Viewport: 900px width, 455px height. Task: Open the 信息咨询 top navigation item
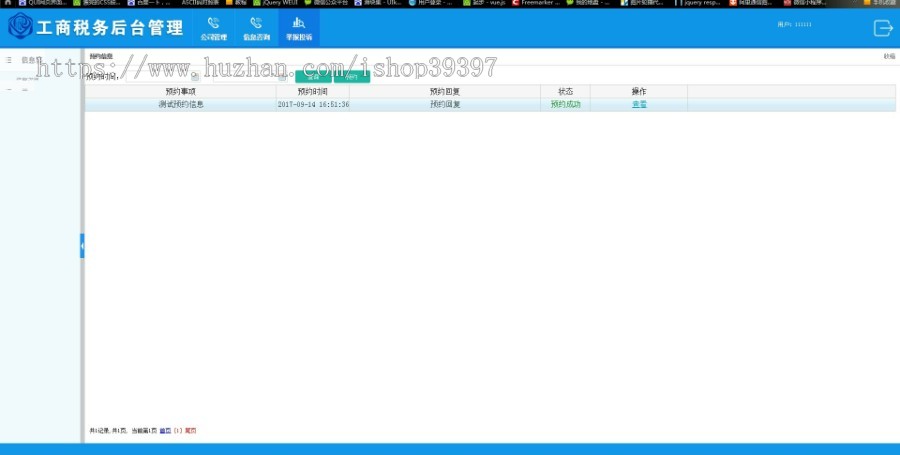coord(256,29)
